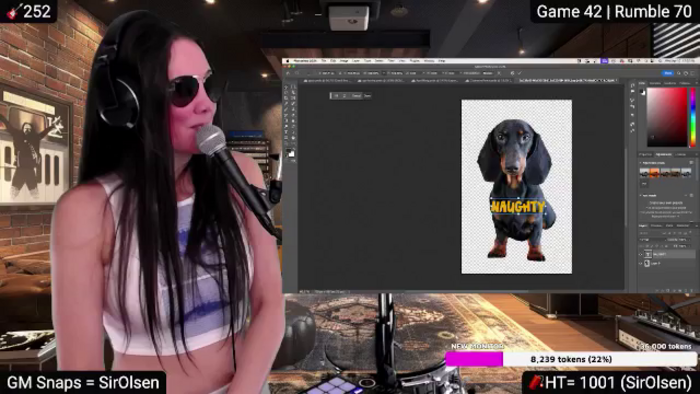Cancel the transform with the options-bar X icon
The height and width of the screenshot is (394, 700).
click(499, 73)
